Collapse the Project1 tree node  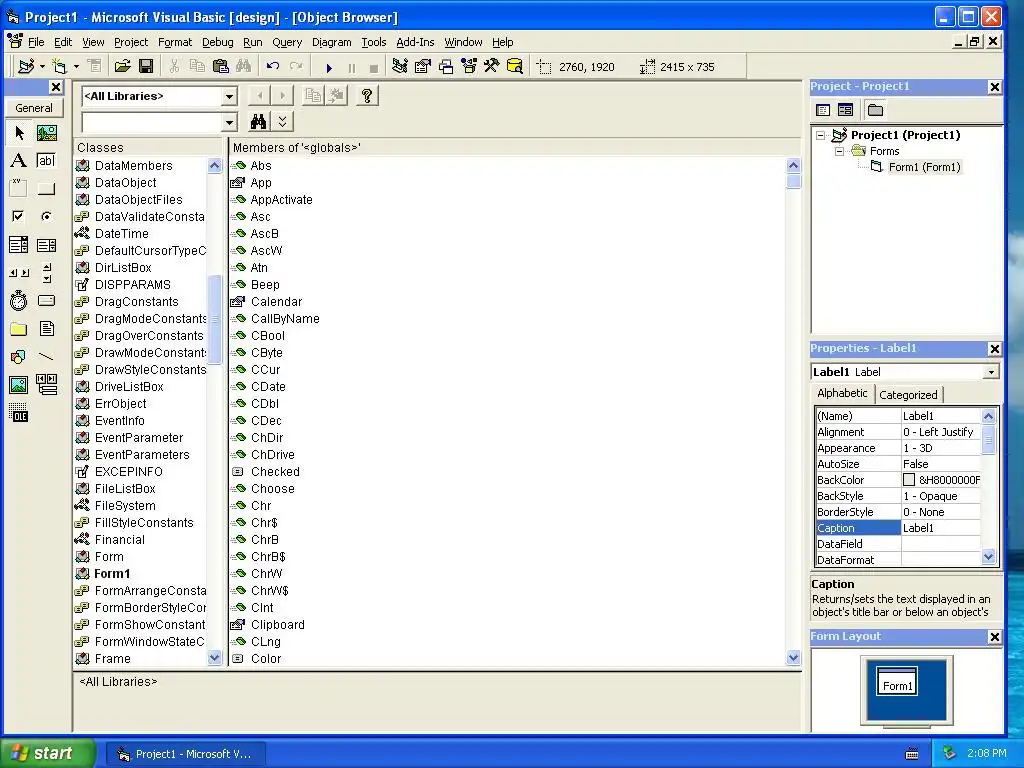821,136
